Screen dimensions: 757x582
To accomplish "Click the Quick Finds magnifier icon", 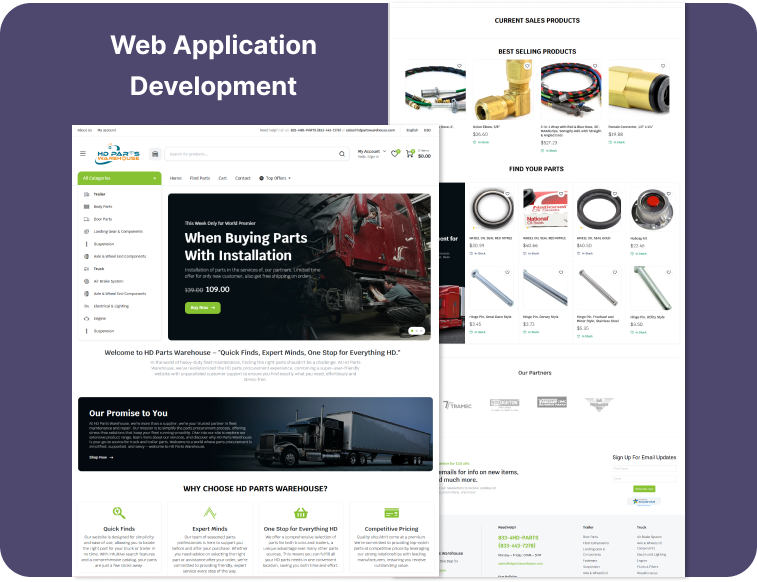I will 119,512.
